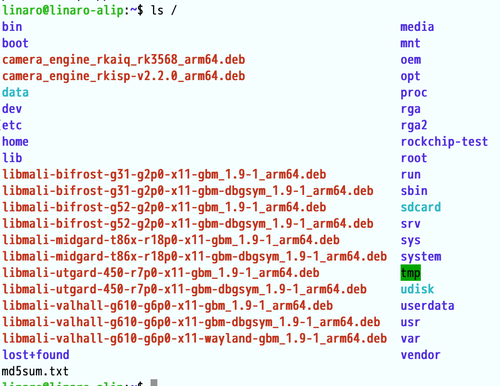Viewport: 500px width, 386px height.
Task: Click the rga2 directory entry
Action: click(414, 125)
